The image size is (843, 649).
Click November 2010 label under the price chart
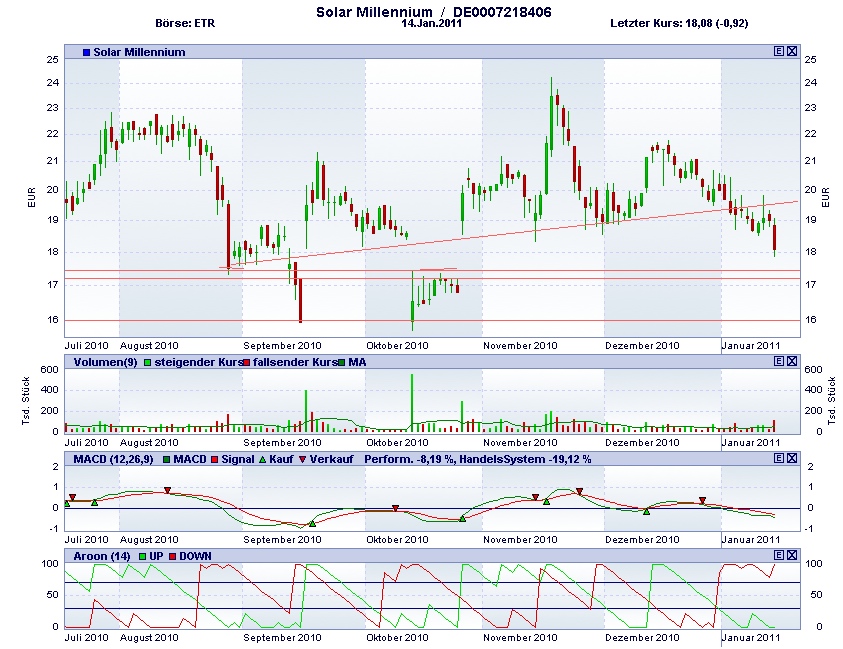(x=520, y=346)
